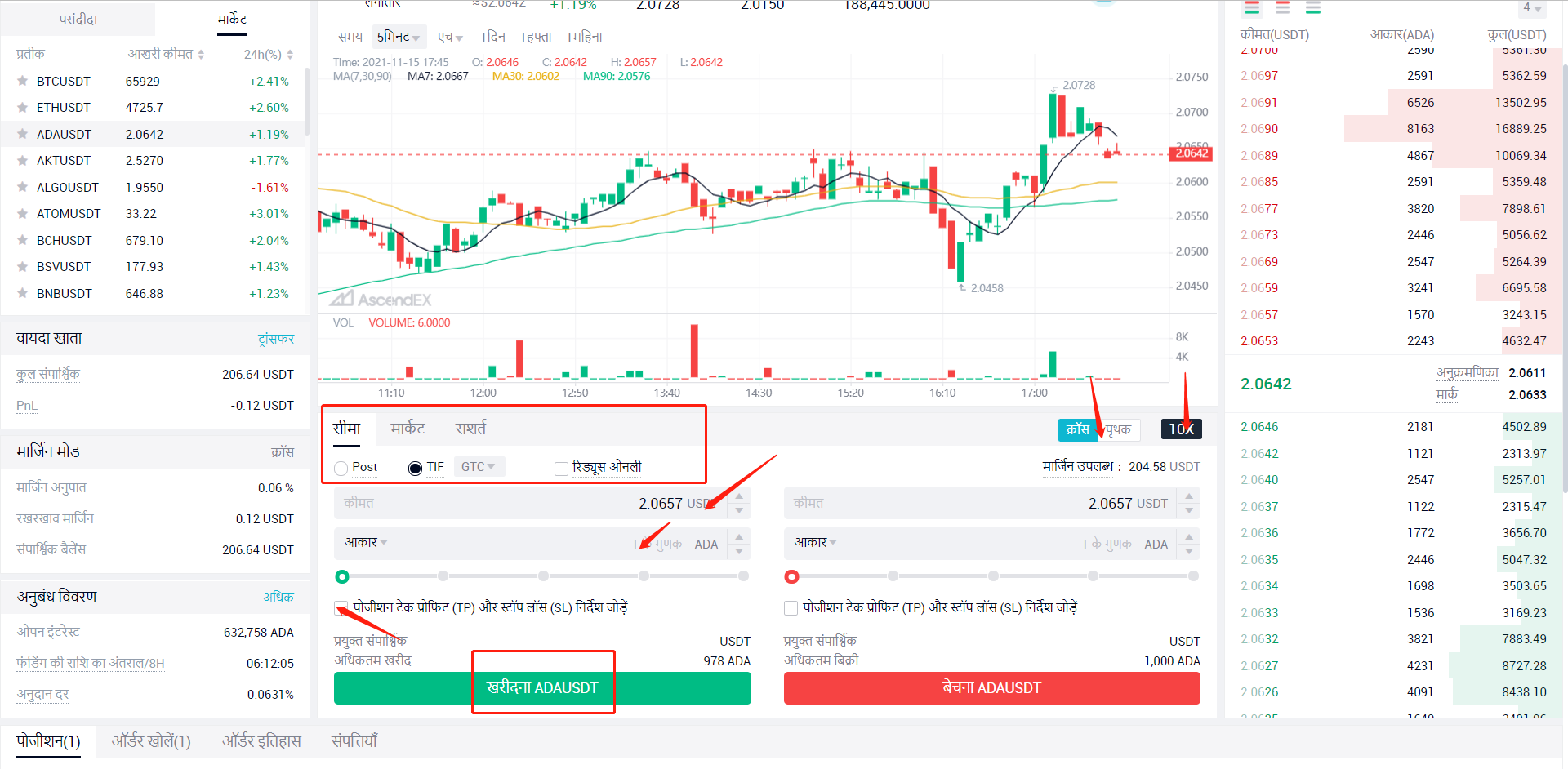Check TP/SL option on the buy side

[x=341, y=607]
